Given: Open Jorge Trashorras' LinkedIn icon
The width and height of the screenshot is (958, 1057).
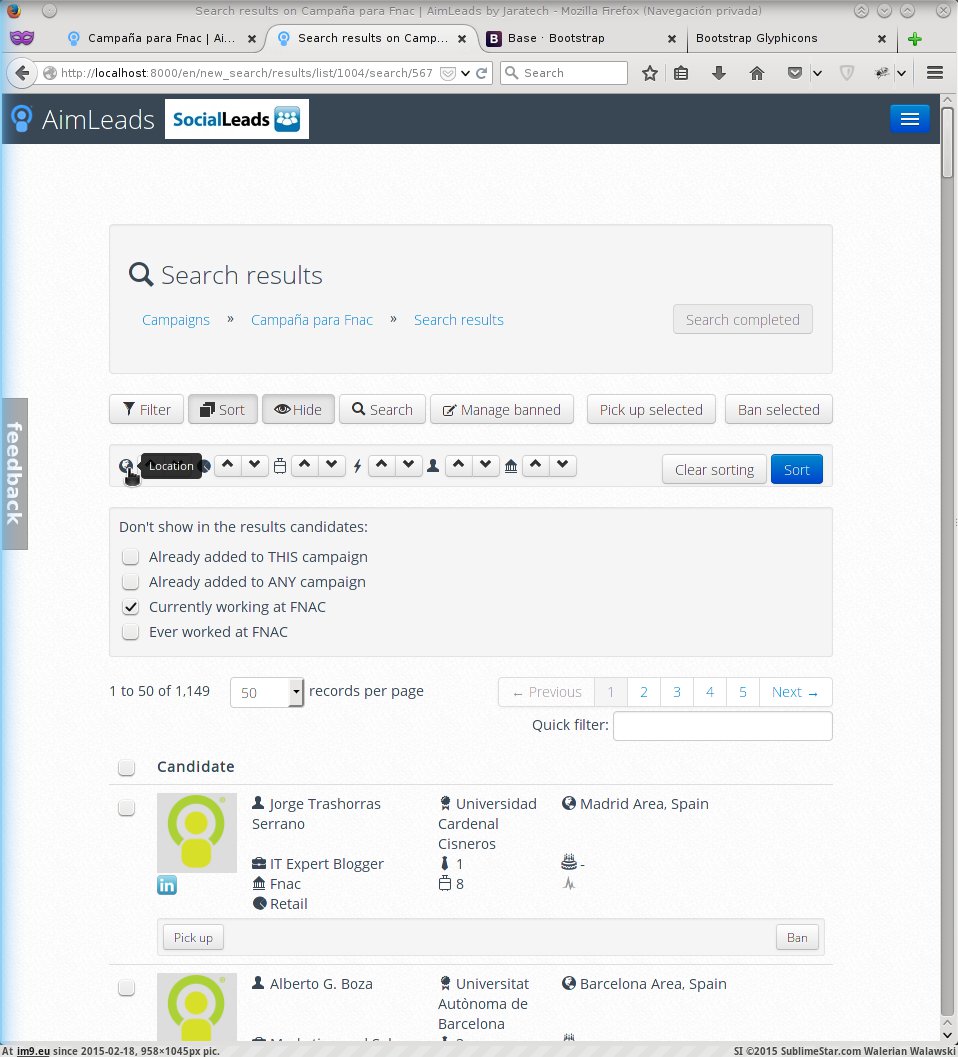Looking at the screenshot, I should (167, 884).
